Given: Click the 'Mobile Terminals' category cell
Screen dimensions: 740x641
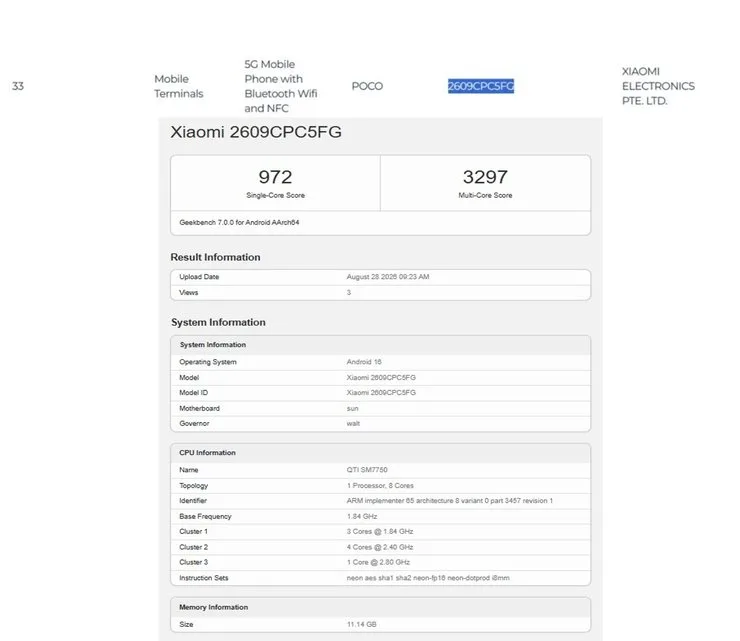Looking at the screenshot, I should (x=178, y=86).
